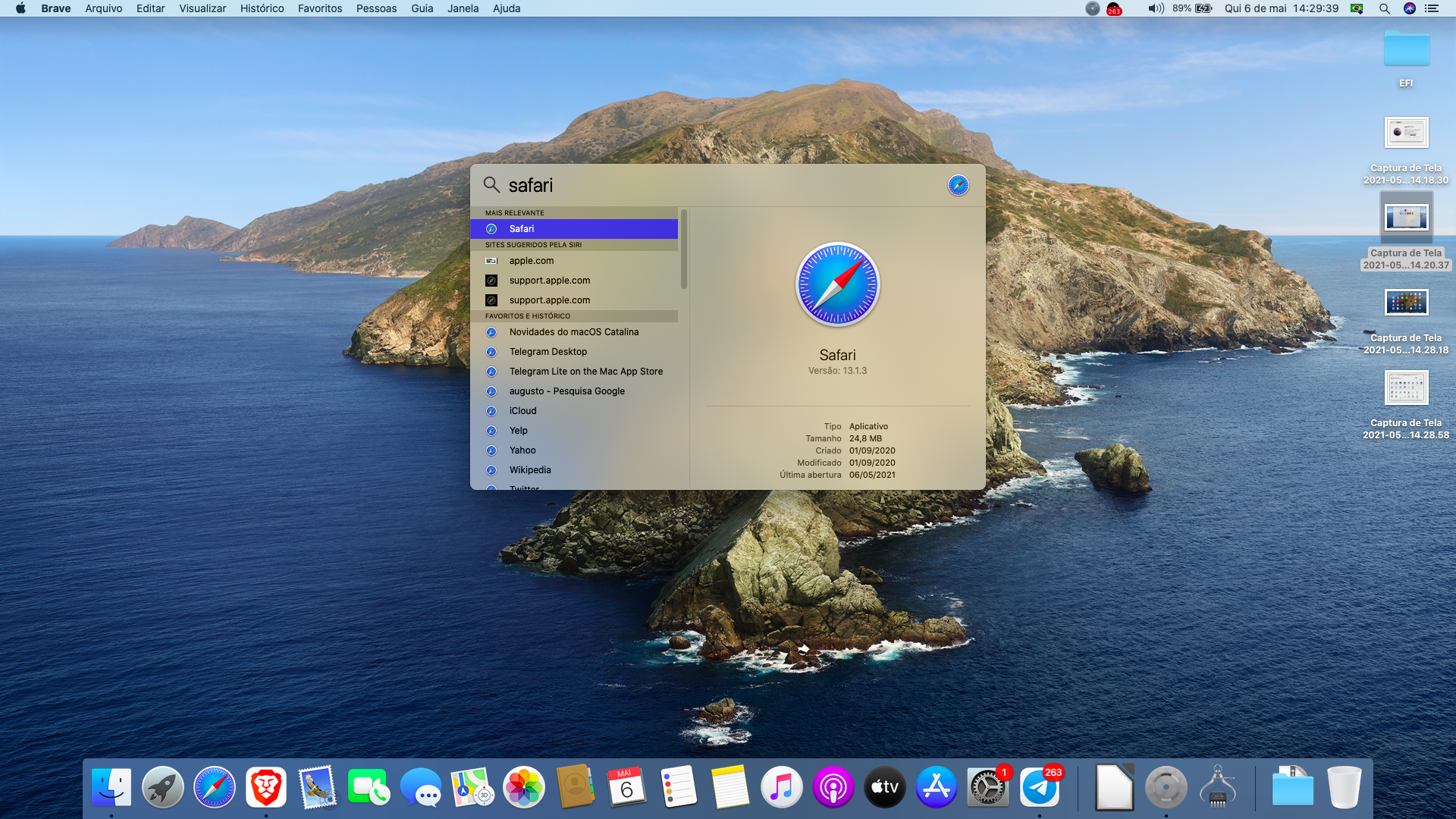The image size is (1456, 819).
Task: Open Brave browser from the dock
Action: pos(266,787)
